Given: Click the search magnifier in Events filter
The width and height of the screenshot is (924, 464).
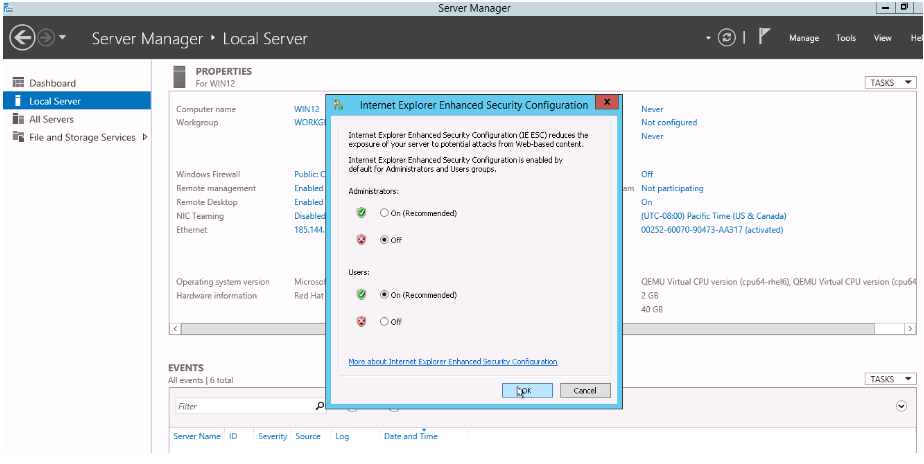Looking at the screenshot, I should [x=320, y=406].
